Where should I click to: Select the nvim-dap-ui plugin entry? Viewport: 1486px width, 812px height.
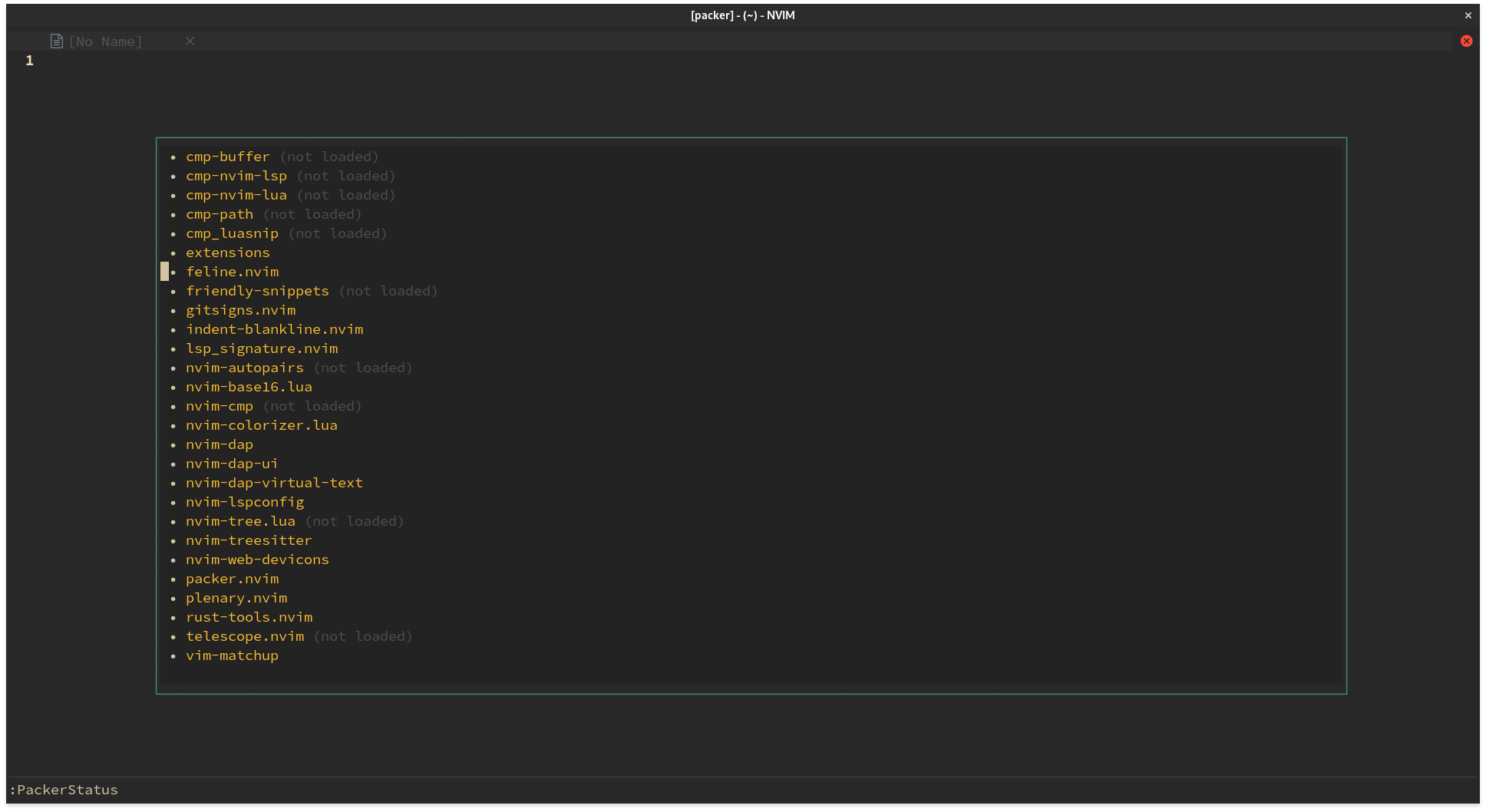coord(232,464)
